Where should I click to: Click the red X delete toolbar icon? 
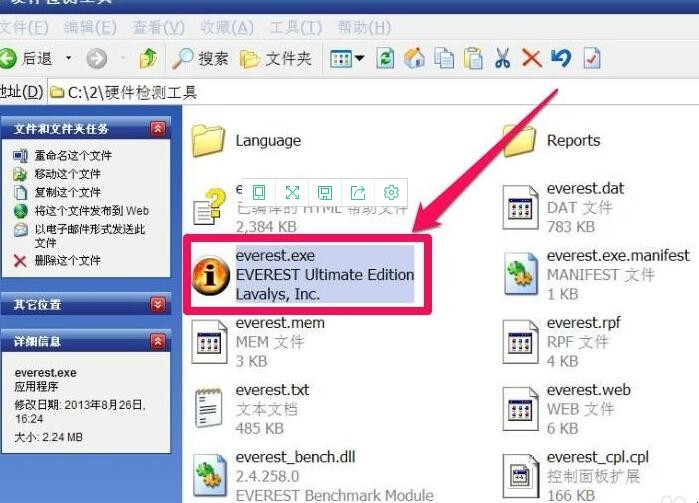click(532, 58)
